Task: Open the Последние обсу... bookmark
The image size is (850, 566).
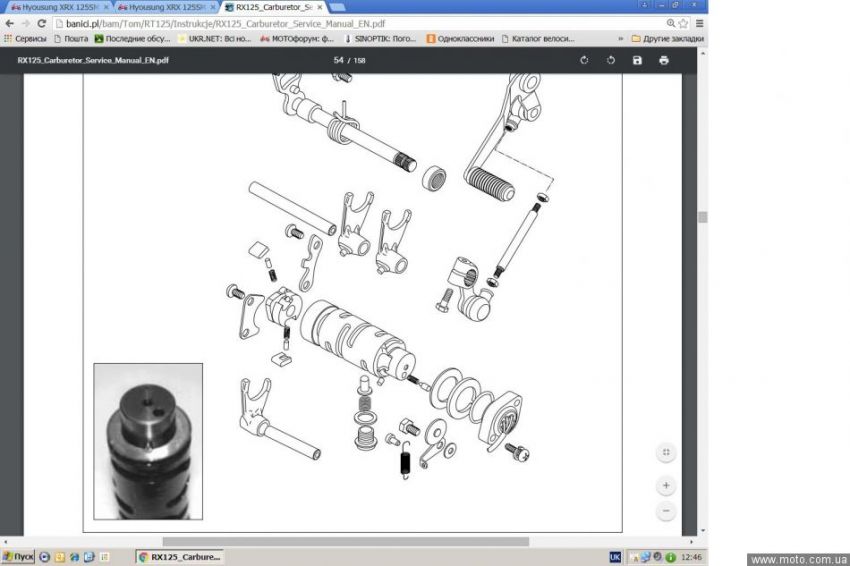Action: (x=132, y=38)
